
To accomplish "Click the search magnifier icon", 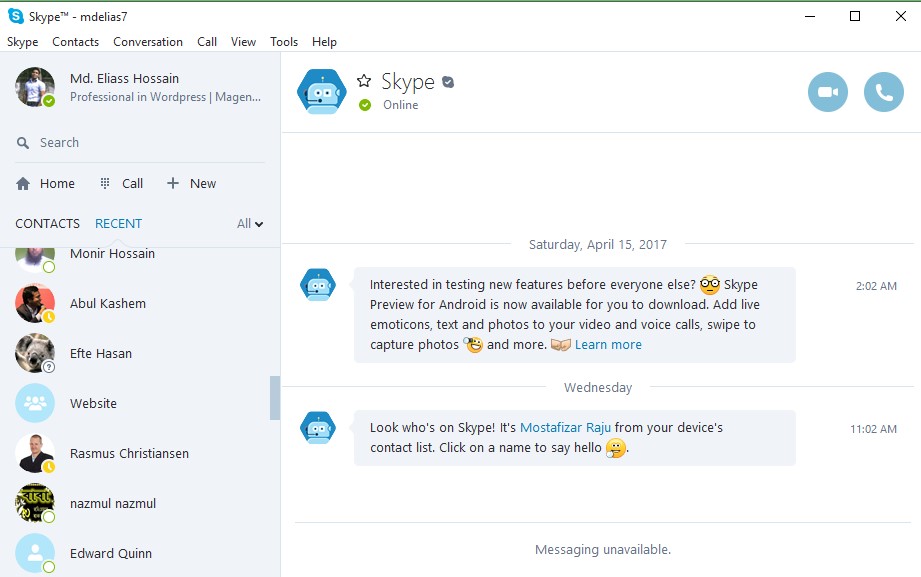I will pyautogui.click(x=23, y=143).
